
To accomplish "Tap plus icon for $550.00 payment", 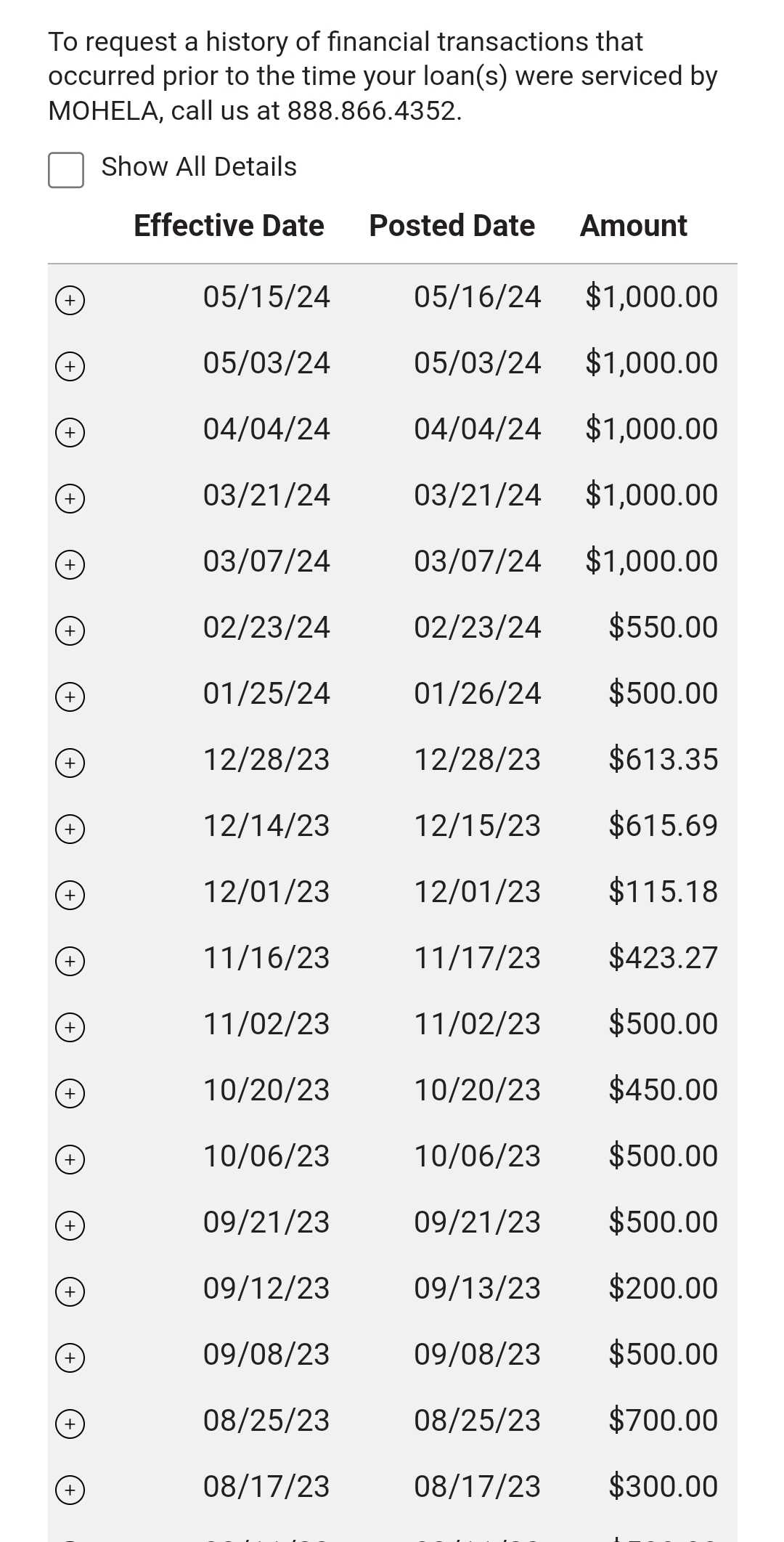I will point(70,630).
